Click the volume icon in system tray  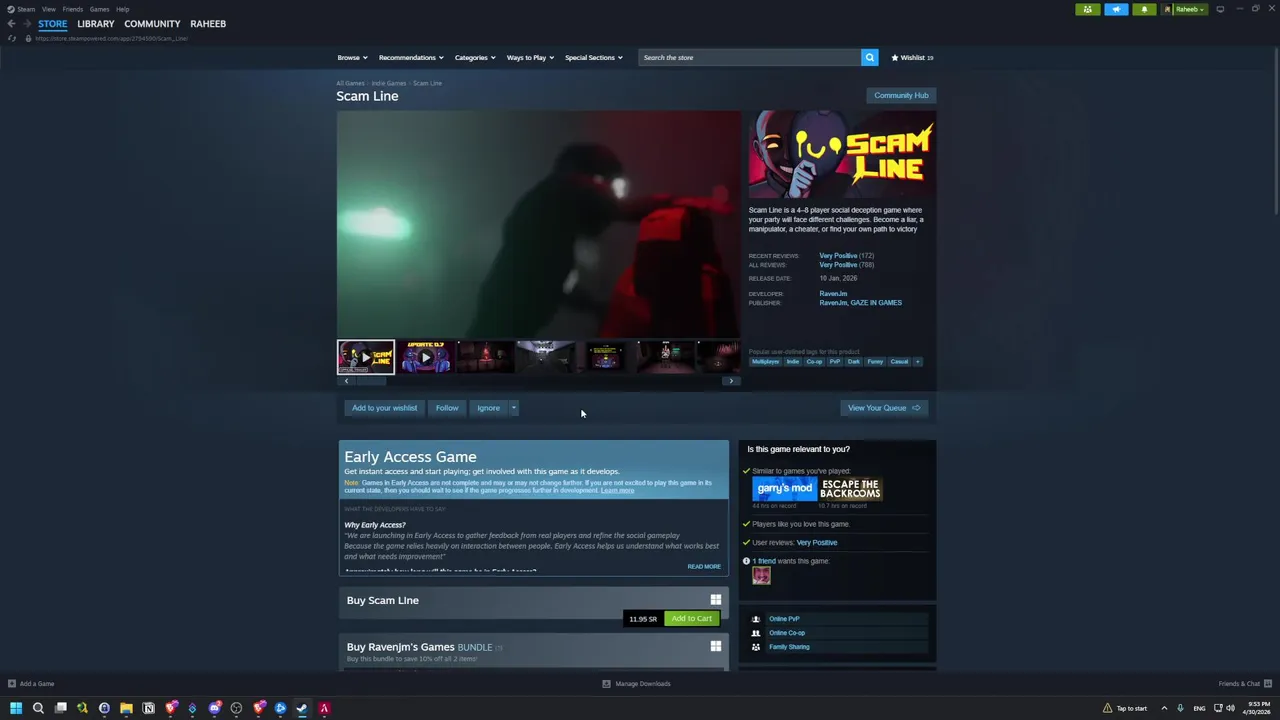point(1232,708)
